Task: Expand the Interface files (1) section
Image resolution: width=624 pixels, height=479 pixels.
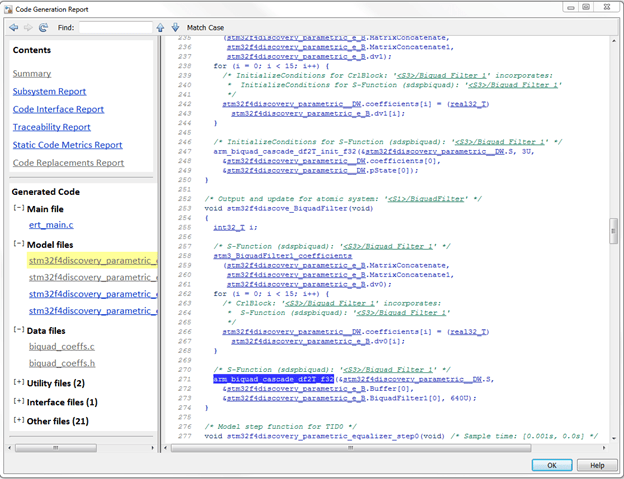Action: coord(19,401)
